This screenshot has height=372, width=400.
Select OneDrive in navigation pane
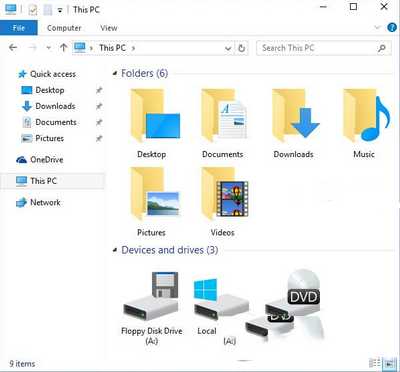click(x=47, y=160)
